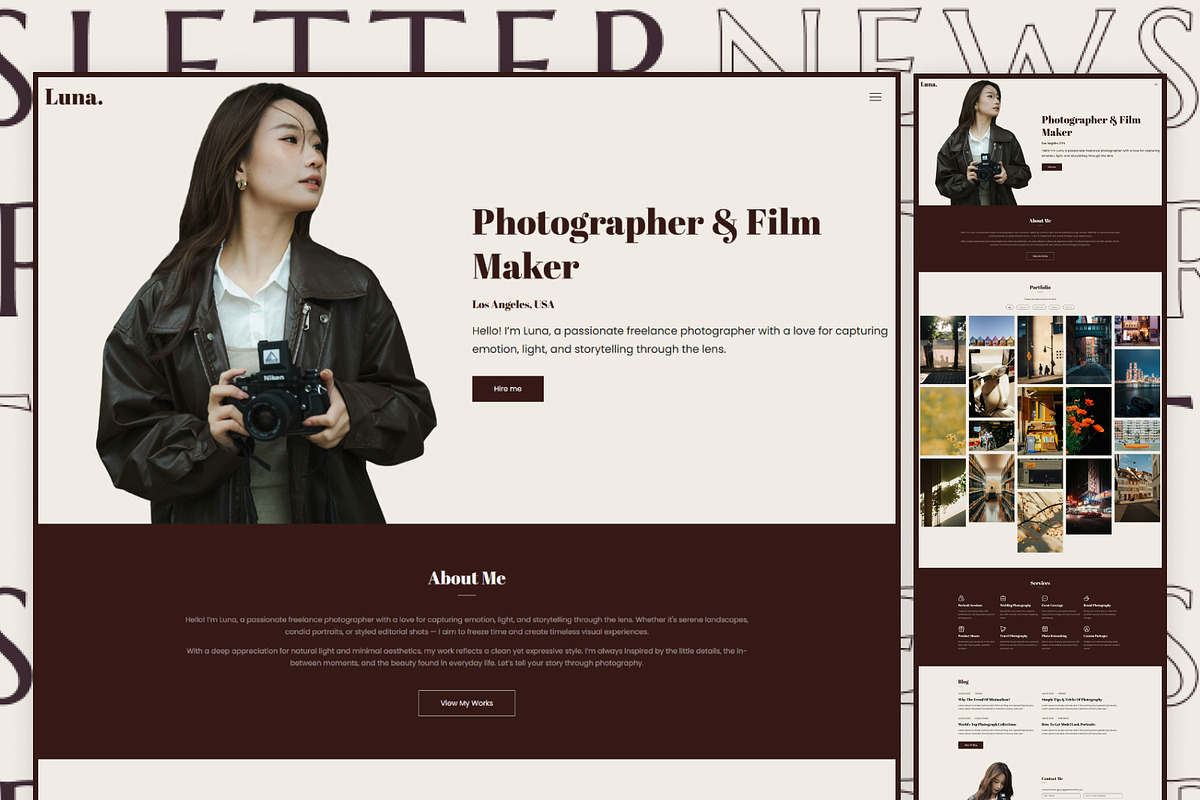
Task: Open the night skyline over water photo
Action: coord(1137,383)
